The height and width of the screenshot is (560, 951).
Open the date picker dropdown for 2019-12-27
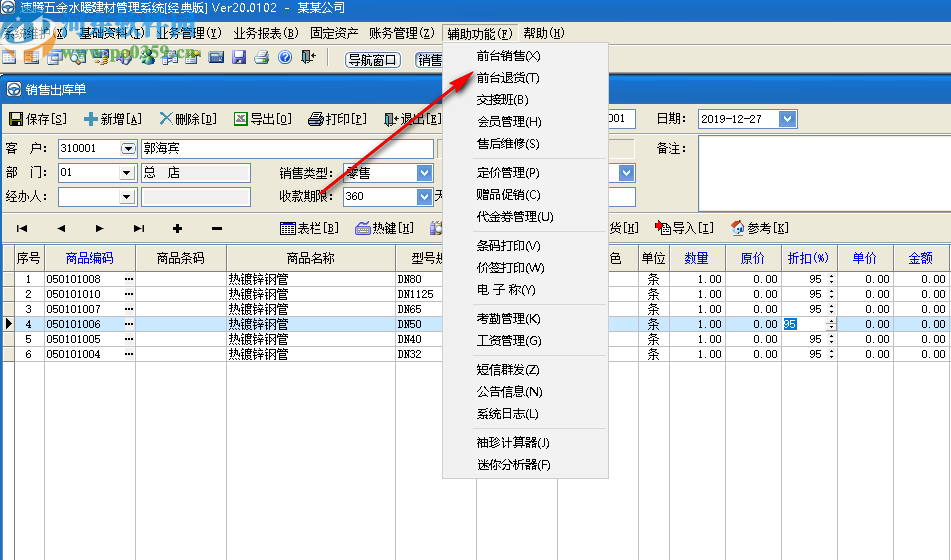point(787,119)
